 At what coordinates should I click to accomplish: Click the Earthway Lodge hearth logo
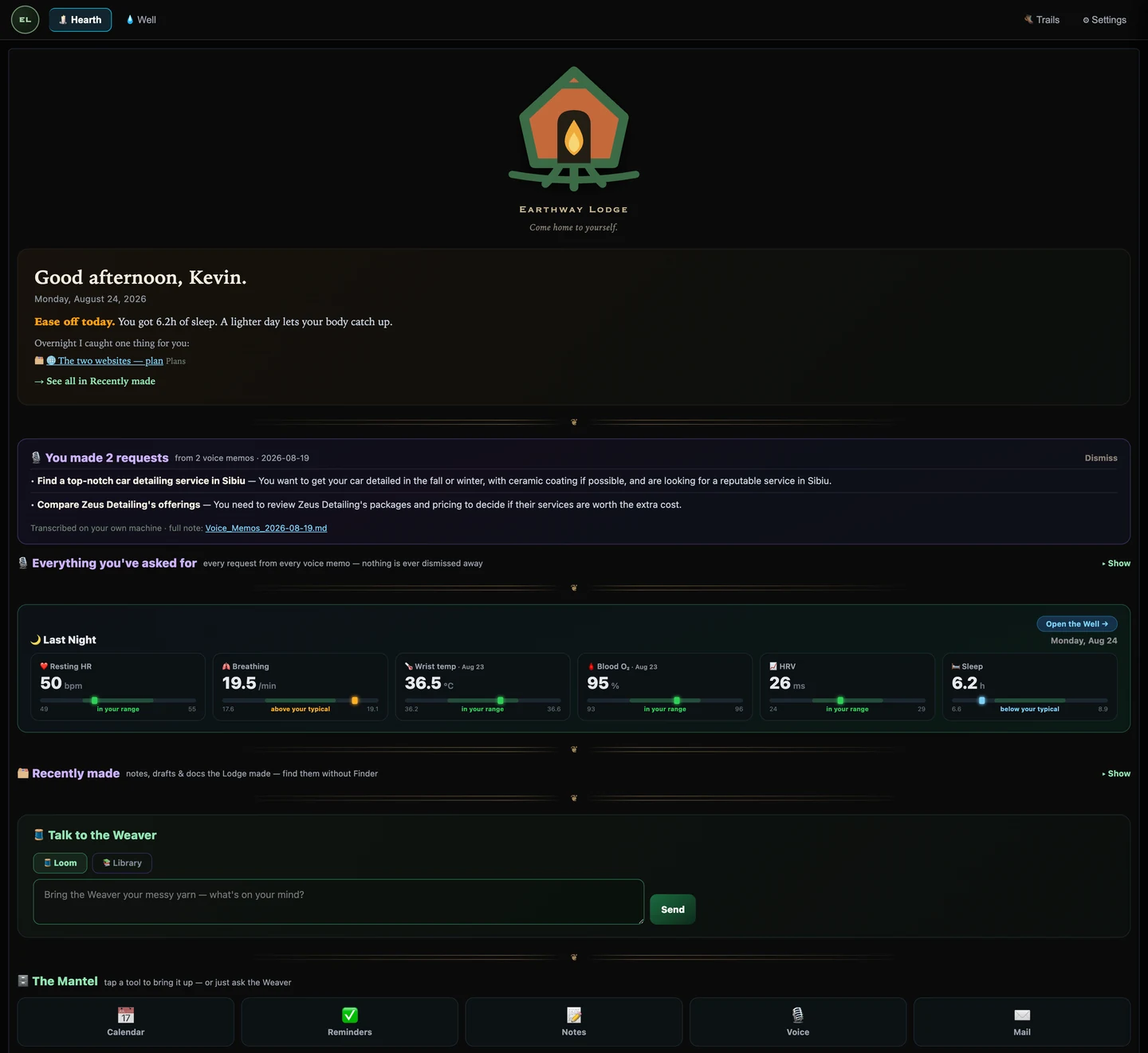coord(574,128)
